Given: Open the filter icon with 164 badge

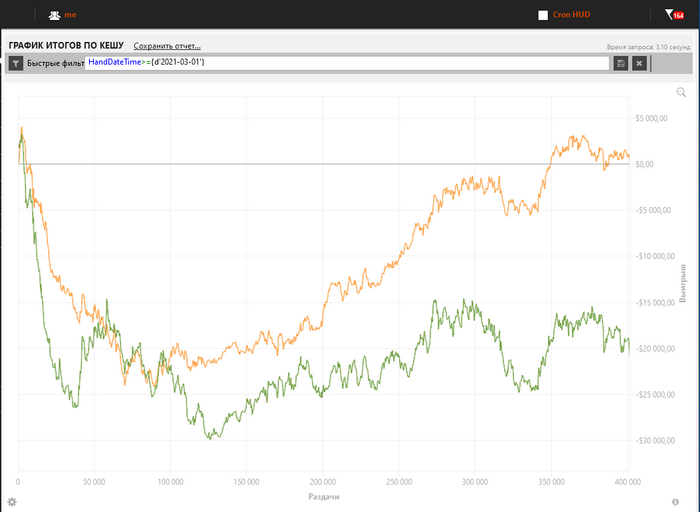Looking at the screenshot, I should pos(674,15).
